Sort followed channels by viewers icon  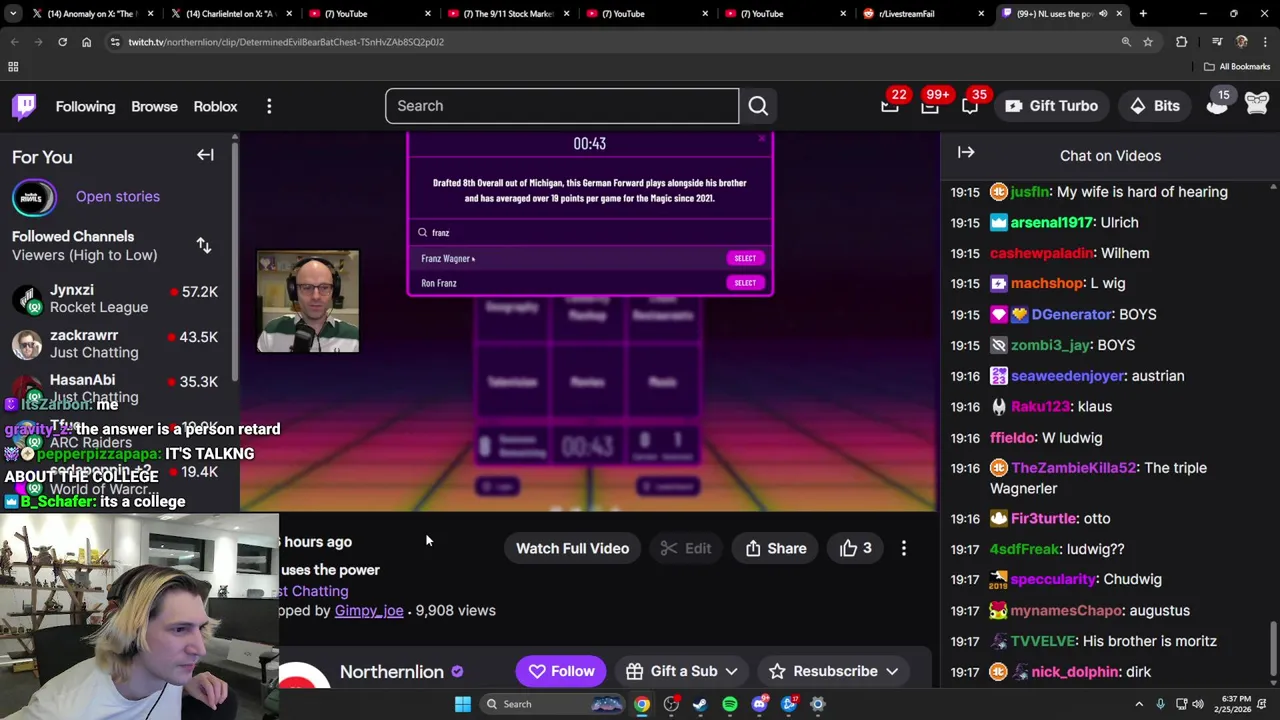point(204,245)
